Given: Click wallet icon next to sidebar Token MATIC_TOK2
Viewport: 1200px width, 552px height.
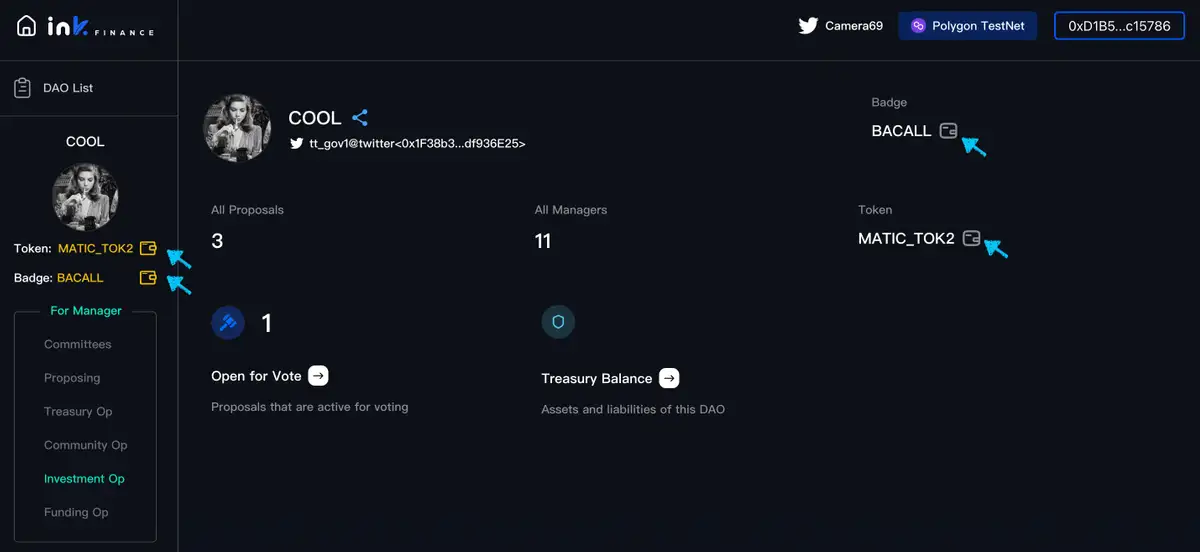Looking at the screenshot, I should point(148,248).
